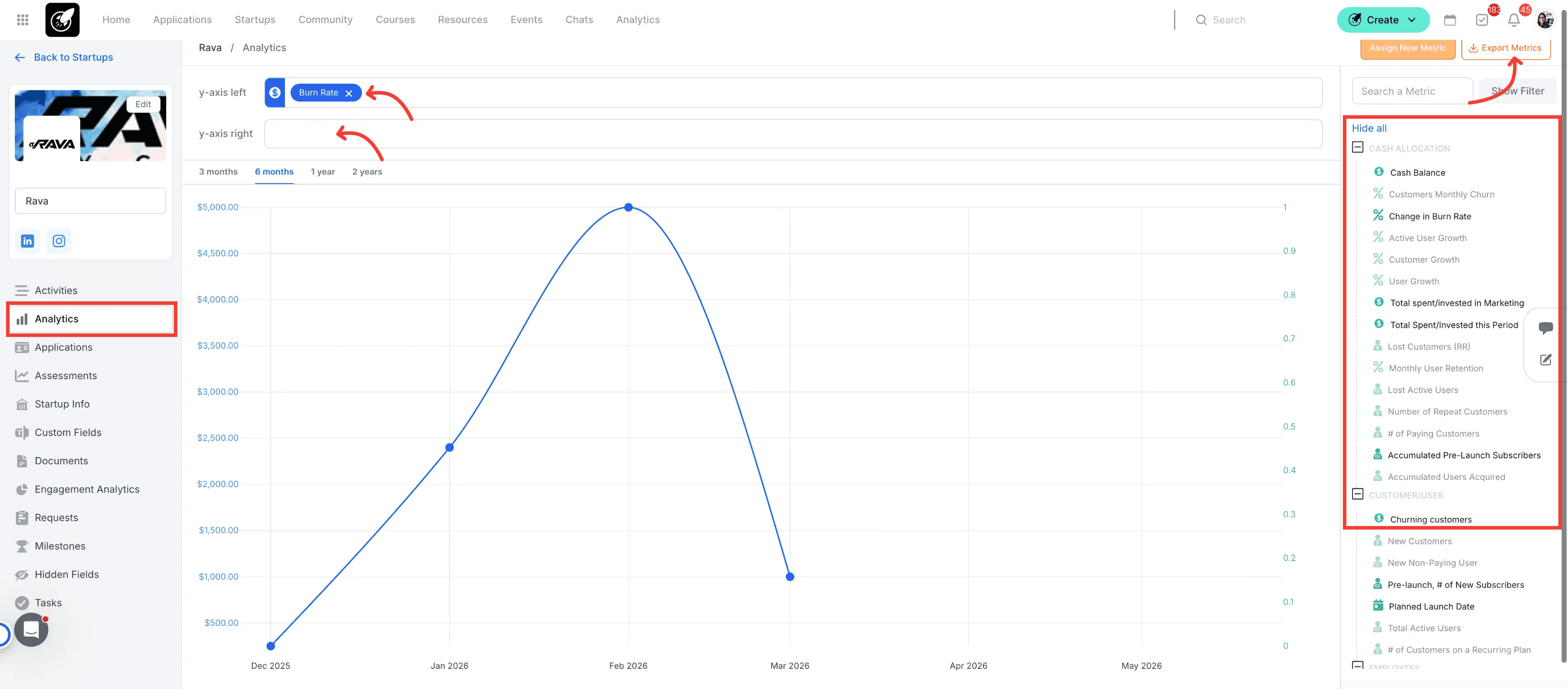
Task: Open Requests in the sidebar
Action: coord(90,518)
